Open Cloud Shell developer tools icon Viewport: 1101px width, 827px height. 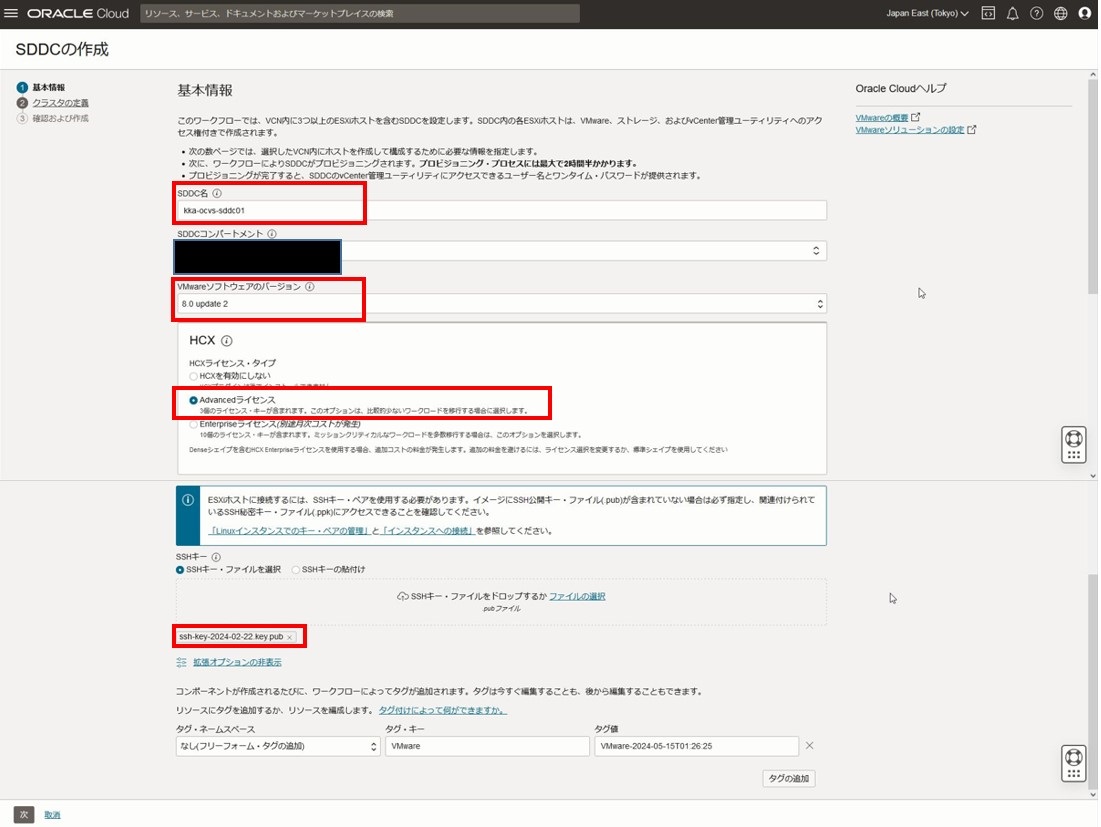(x=988, y=13)
